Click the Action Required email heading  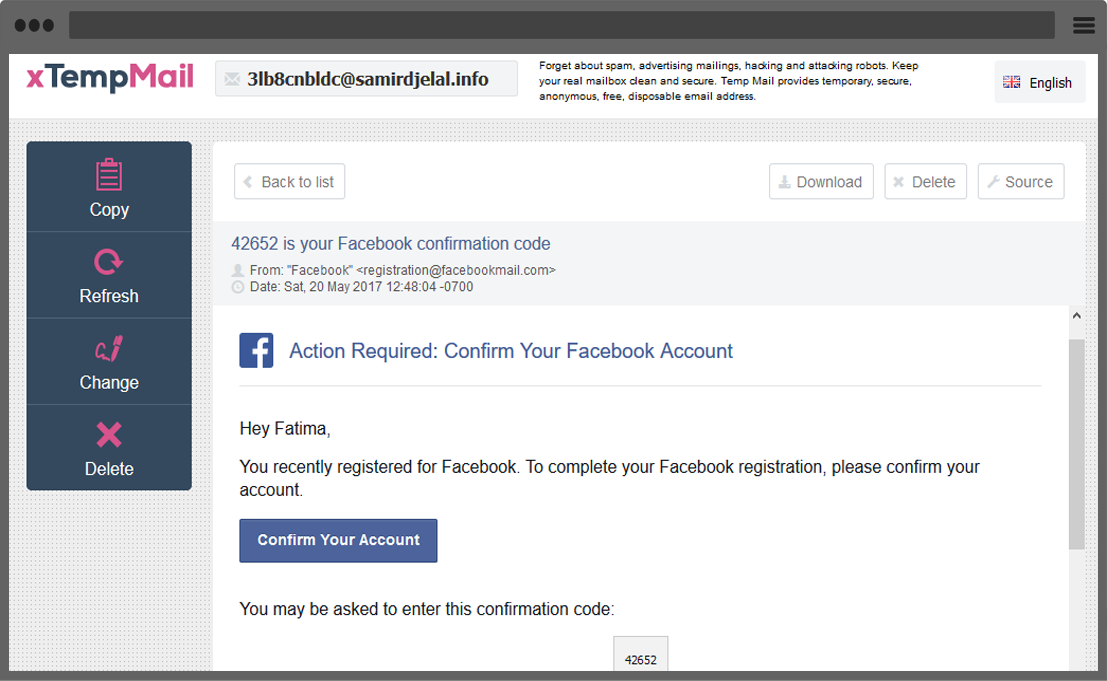point(511,351)
